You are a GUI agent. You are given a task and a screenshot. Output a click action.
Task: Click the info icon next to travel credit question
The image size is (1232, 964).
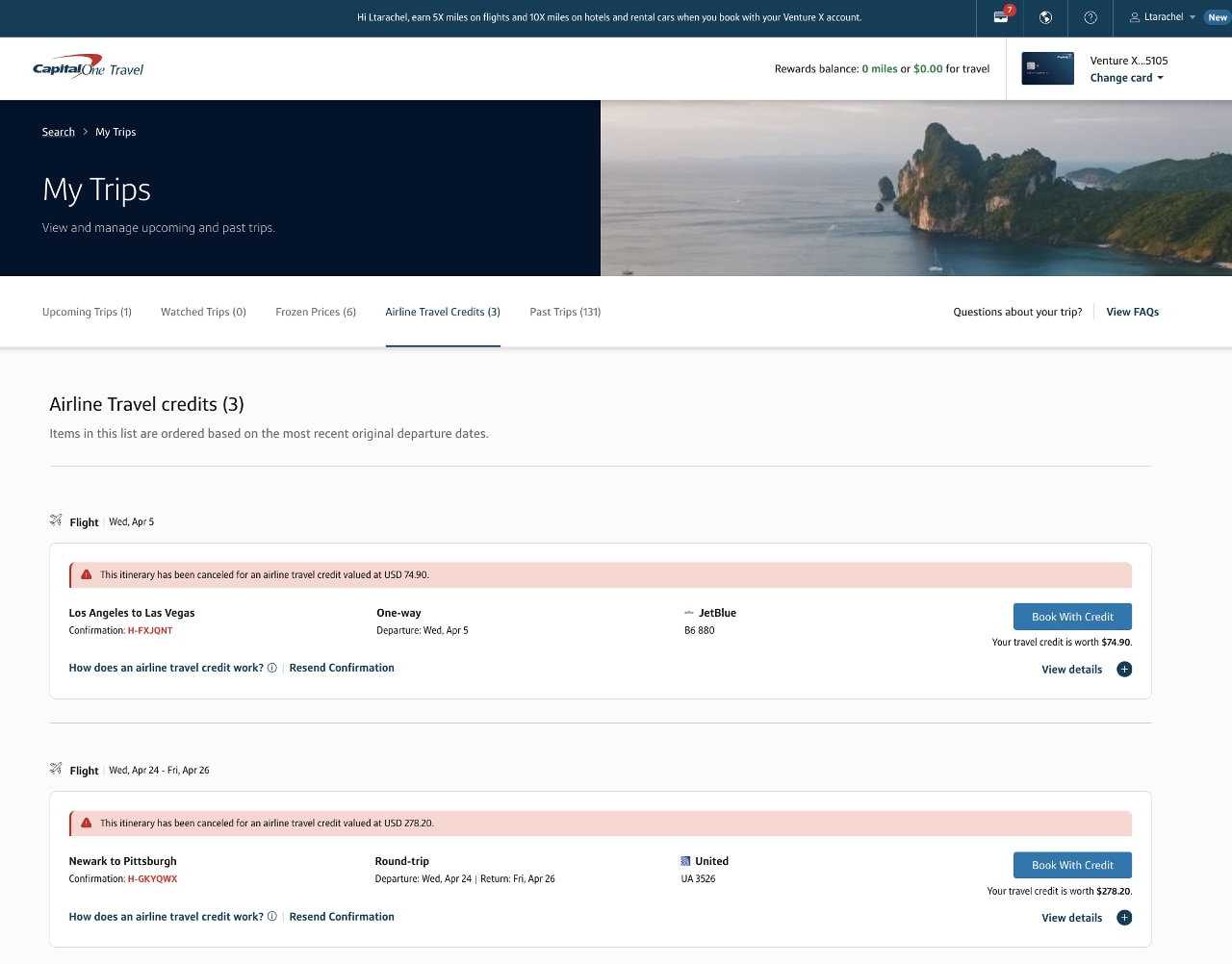(272, 667)
